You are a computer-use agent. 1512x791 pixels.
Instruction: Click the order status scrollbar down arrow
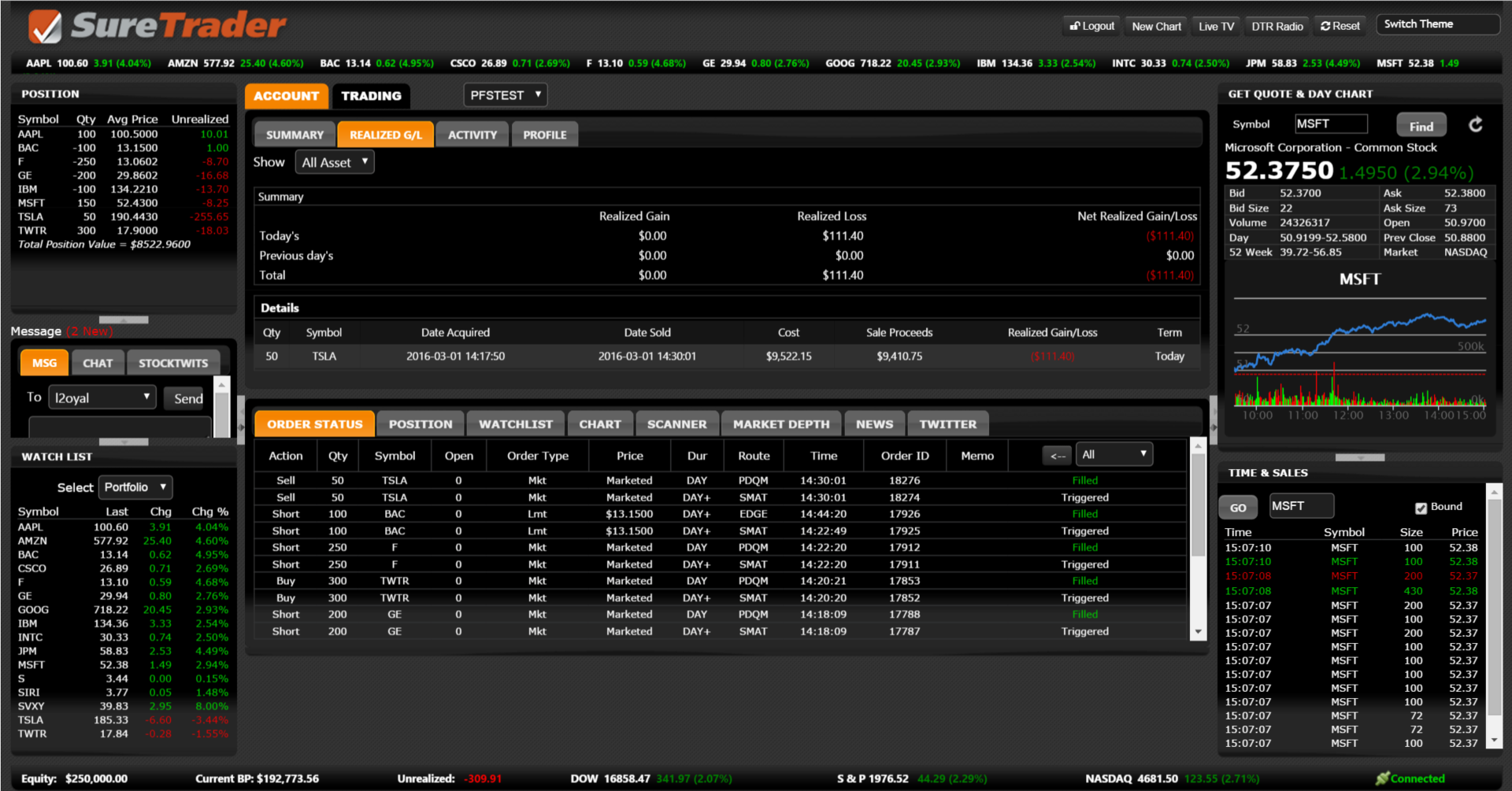tap(1198, 631)
